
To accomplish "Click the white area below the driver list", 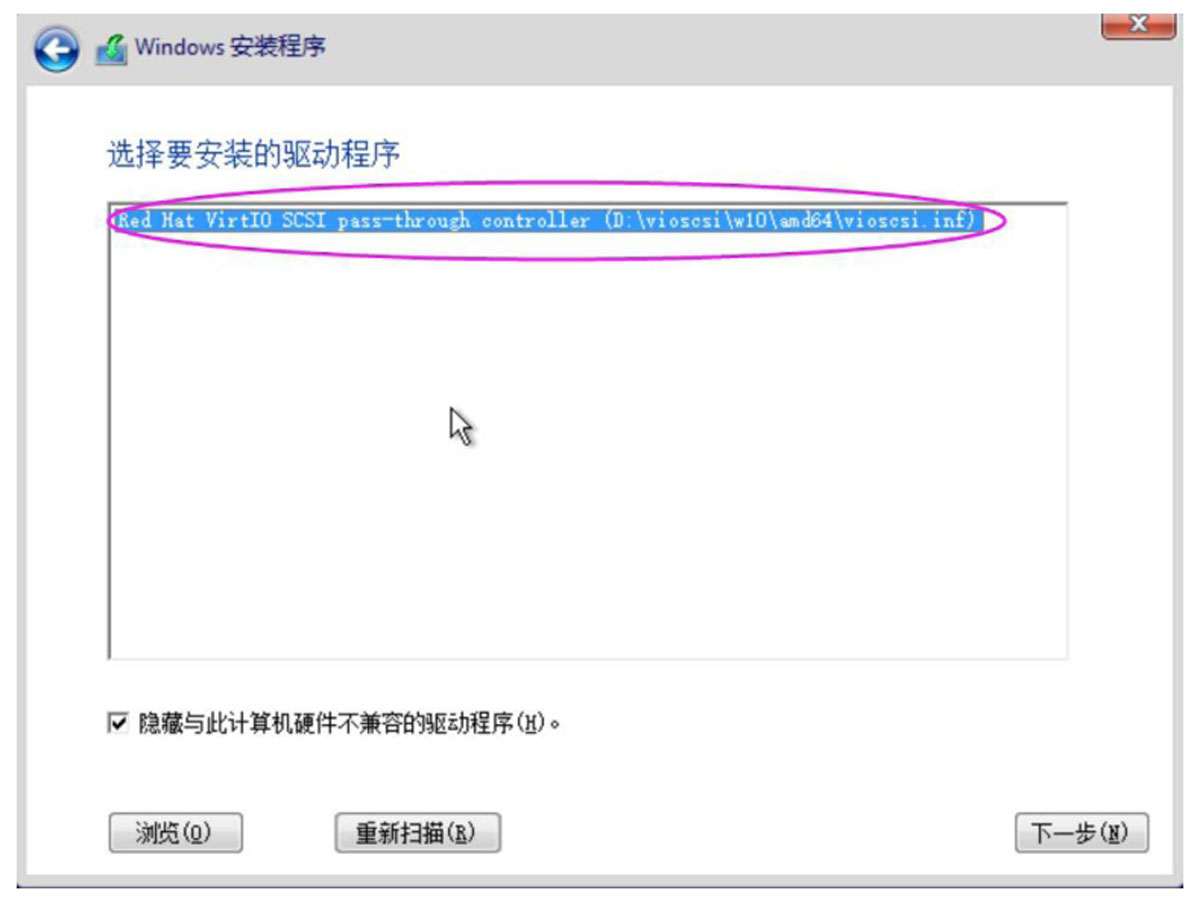I will (600, 685).
